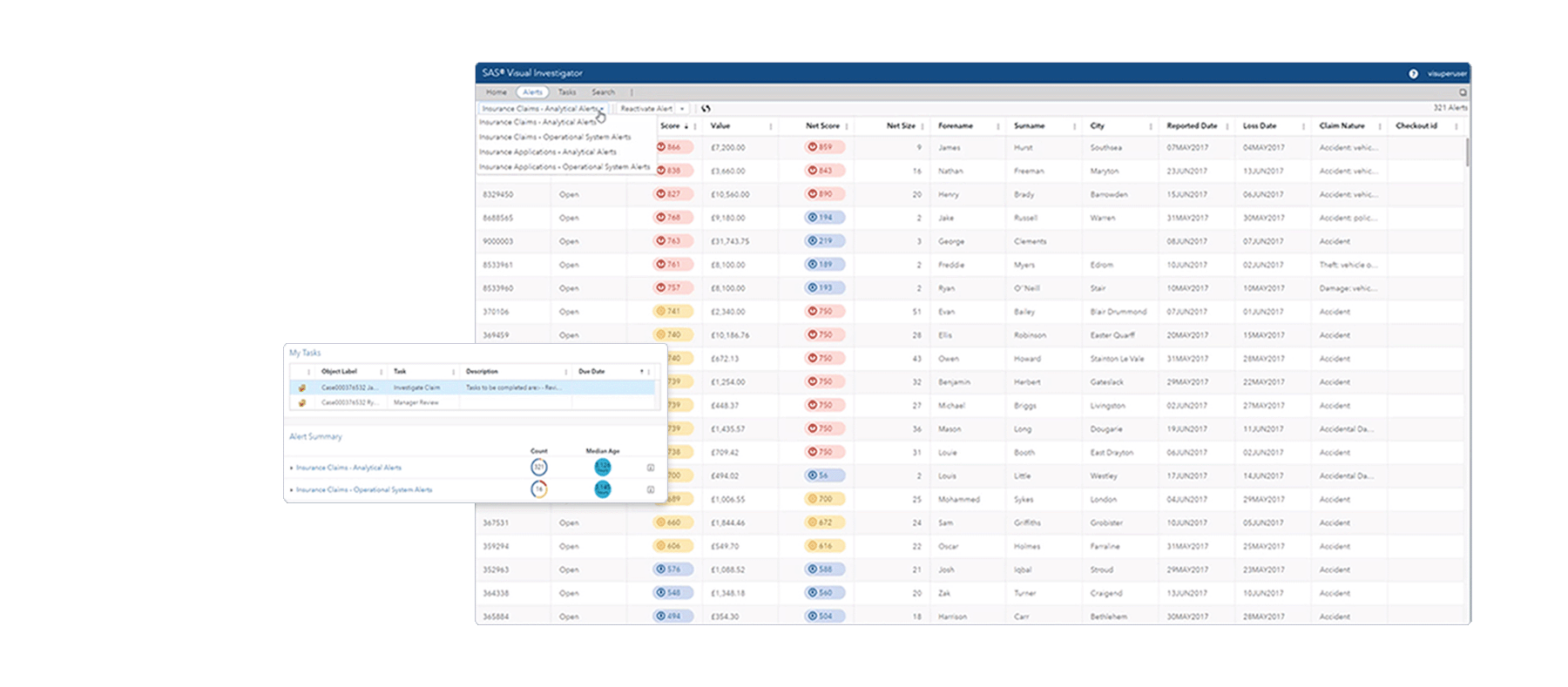The height and width of the screenshot is (687, 1568).
Task: Switch to the Tasks tab
Action: pos(567,92)
